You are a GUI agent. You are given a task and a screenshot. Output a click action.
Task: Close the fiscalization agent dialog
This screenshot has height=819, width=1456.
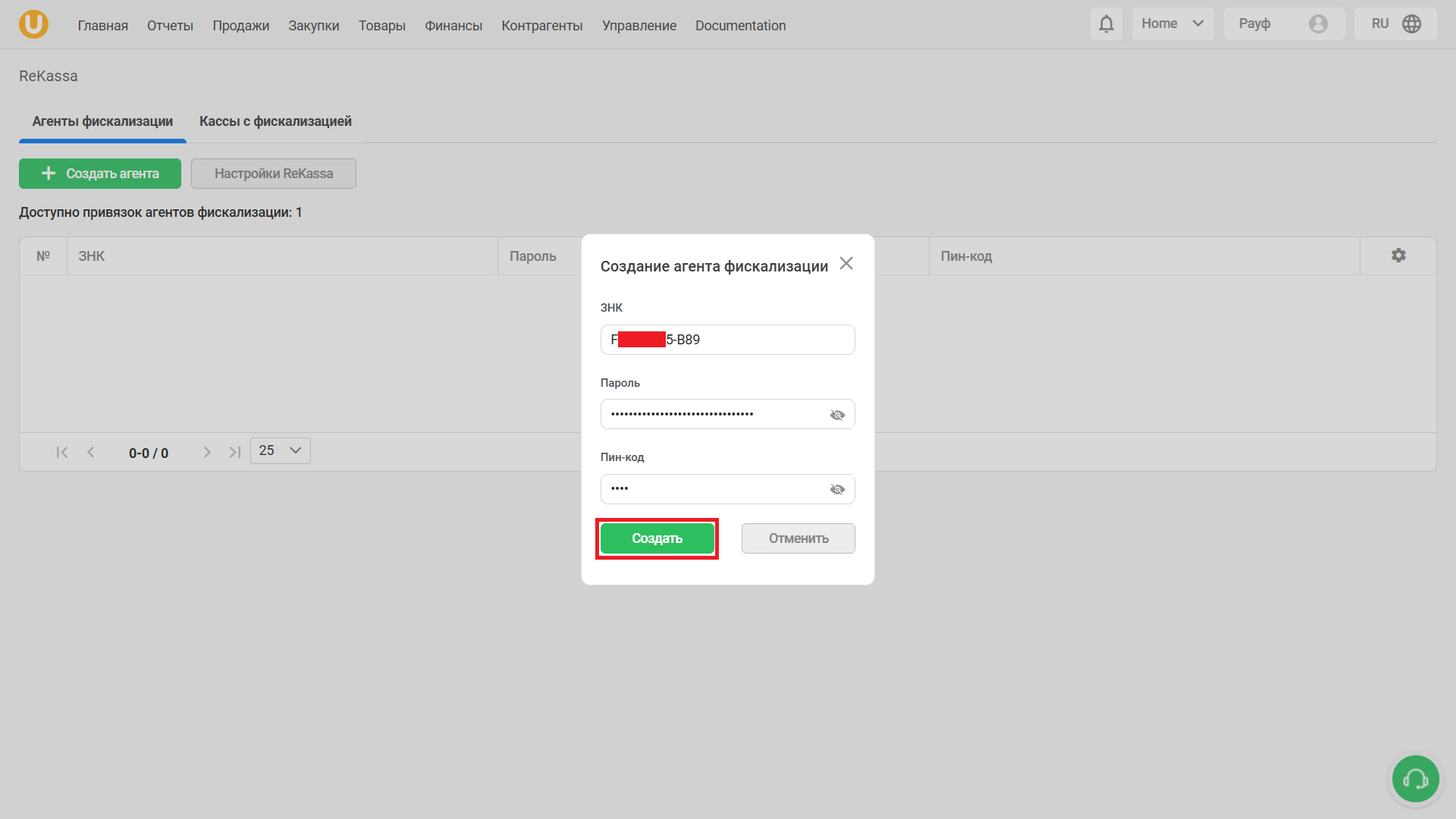[846, 263]
